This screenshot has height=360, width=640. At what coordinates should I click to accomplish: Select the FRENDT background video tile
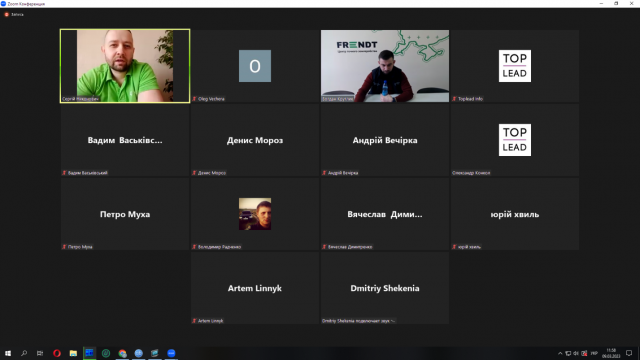coord(384,66)
